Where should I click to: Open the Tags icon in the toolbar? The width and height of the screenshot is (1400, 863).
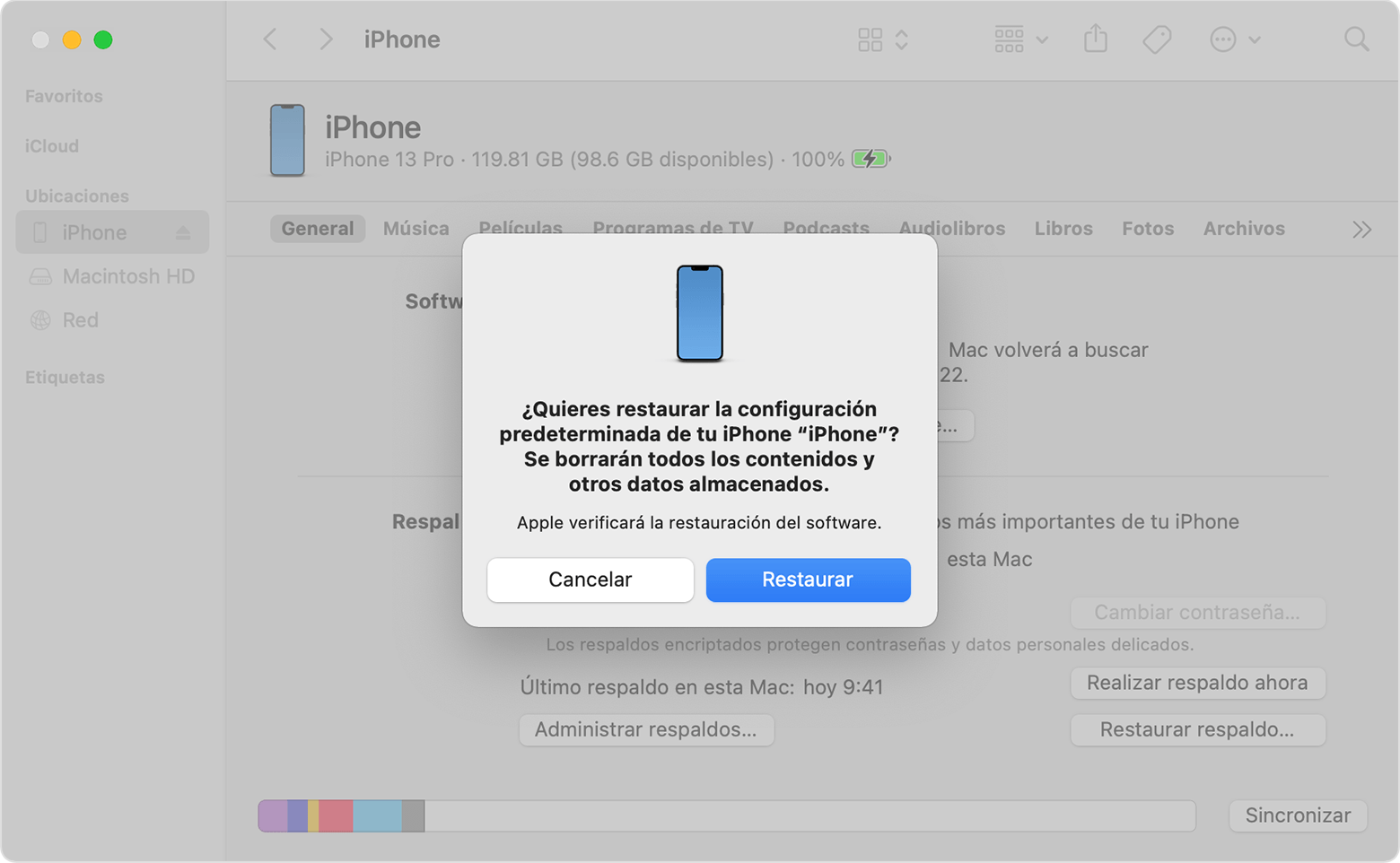tap(1156, 39)
